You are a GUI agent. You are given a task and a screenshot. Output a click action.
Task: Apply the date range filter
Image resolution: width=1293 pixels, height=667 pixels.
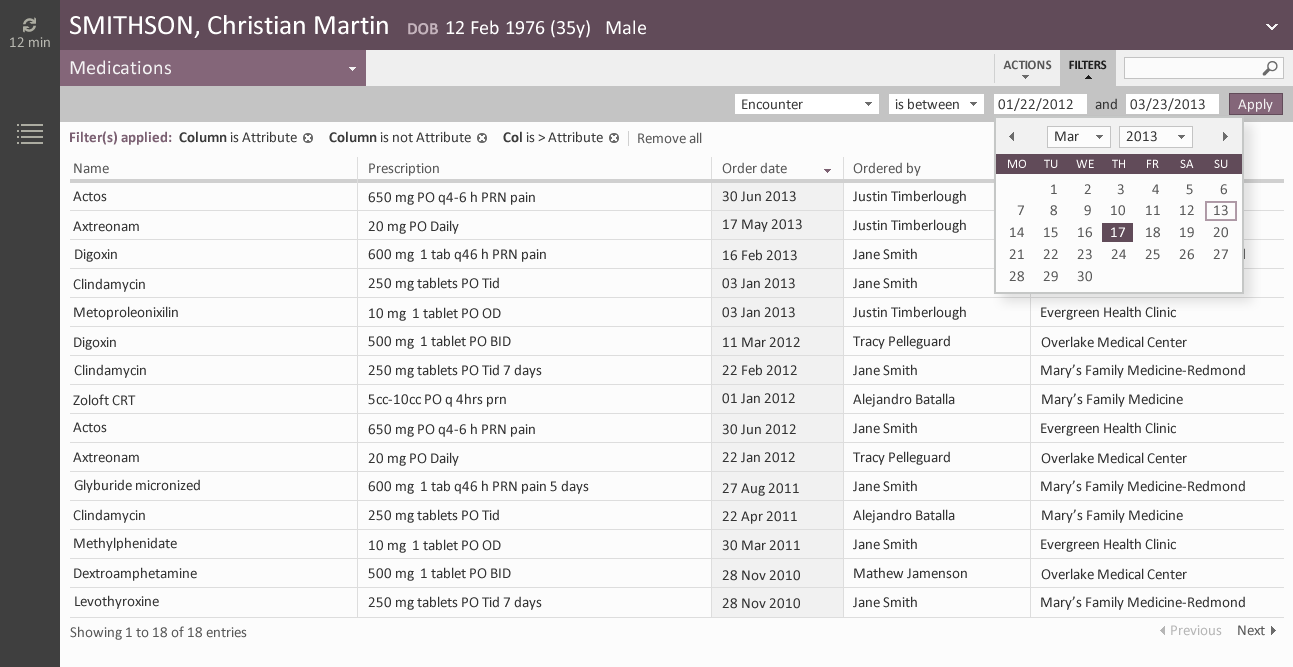[1255, 104]
